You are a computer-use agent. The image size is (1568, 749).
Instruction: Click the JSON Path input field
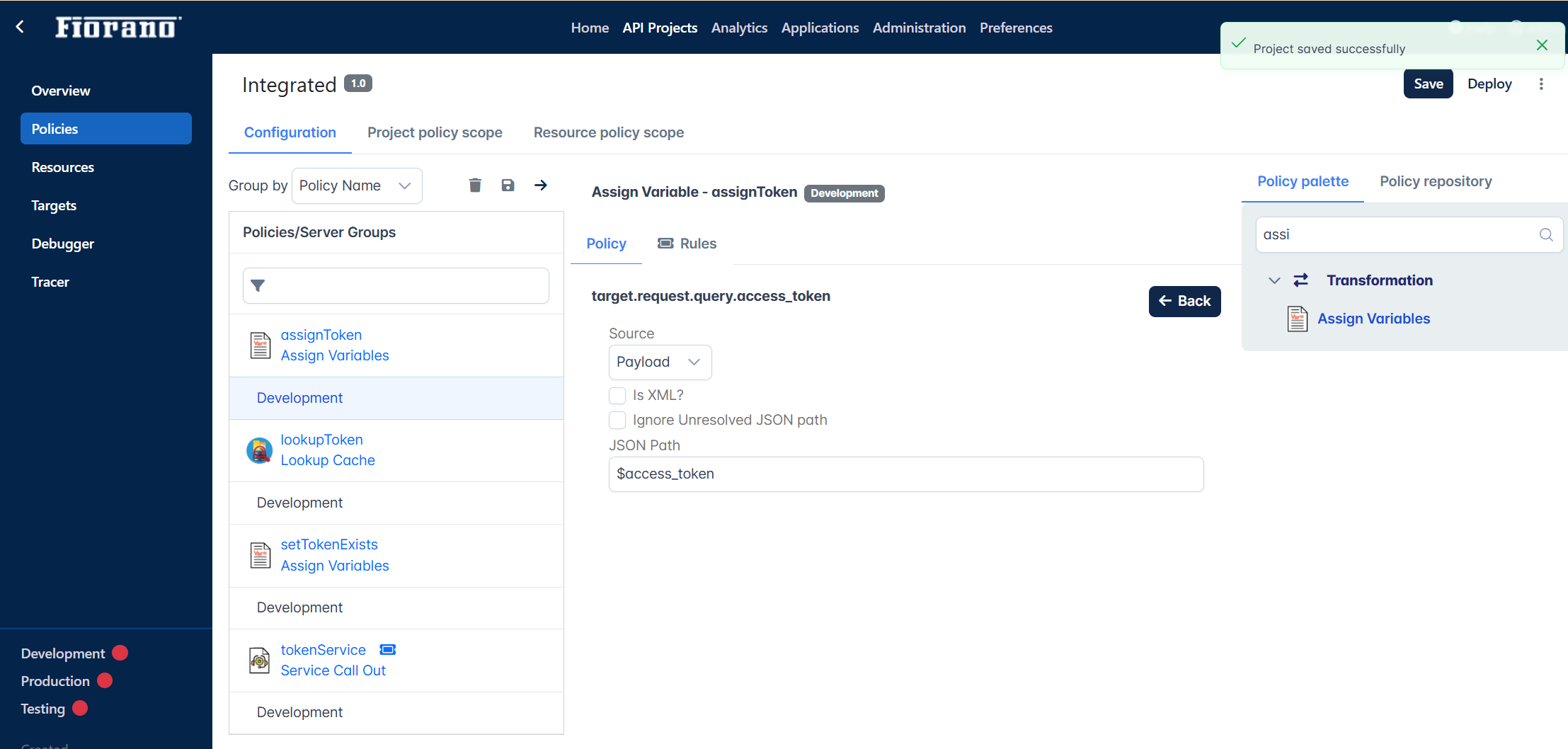click(x=906, y=474)
